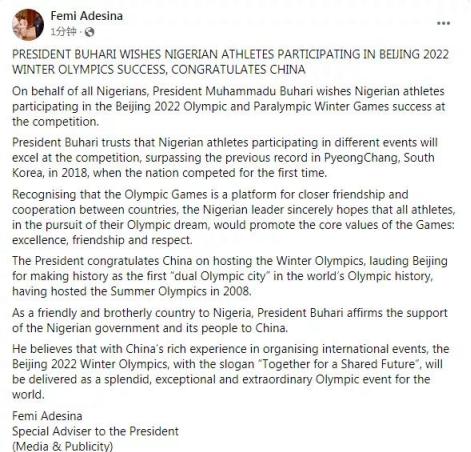Click the paragraph starting 'As a friendly and brotherly'
Screen dimensions: 471x452
[x=230, y=320]
